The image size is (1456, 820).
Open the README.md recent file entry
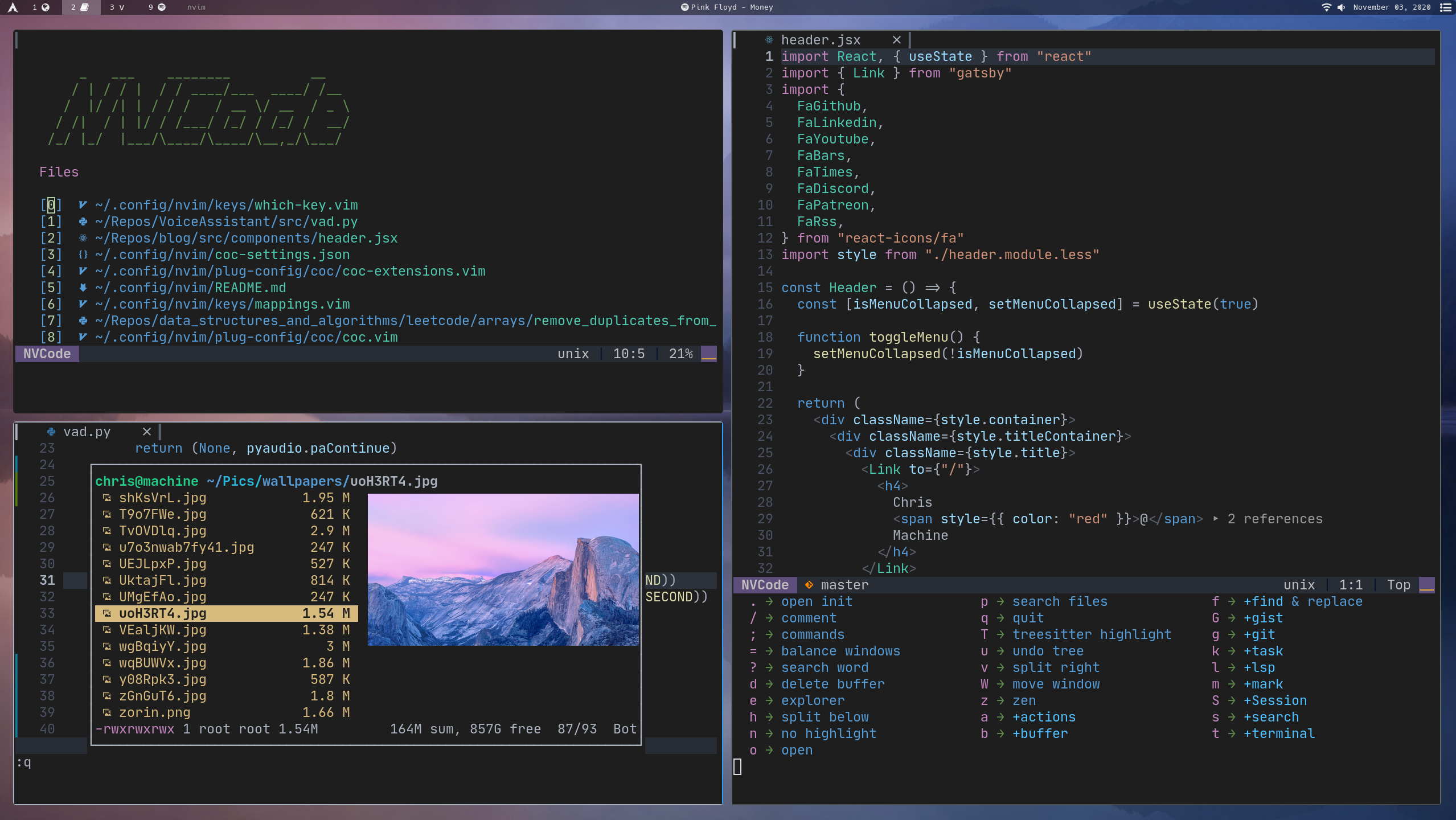[190, 288]
